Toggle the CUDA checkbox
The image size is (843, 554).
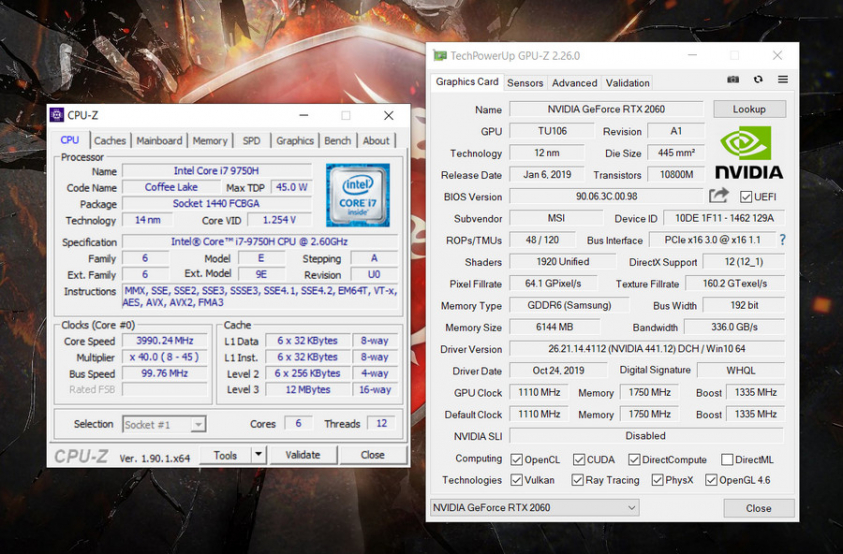point(579,460)
